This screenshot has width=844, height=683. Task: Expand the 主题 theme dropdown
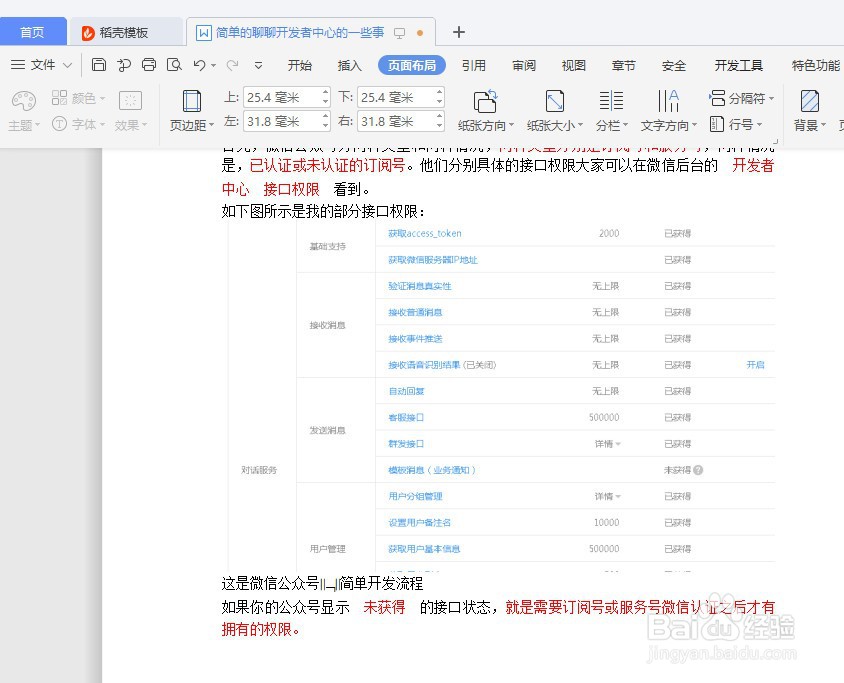(x=22, y=124)
